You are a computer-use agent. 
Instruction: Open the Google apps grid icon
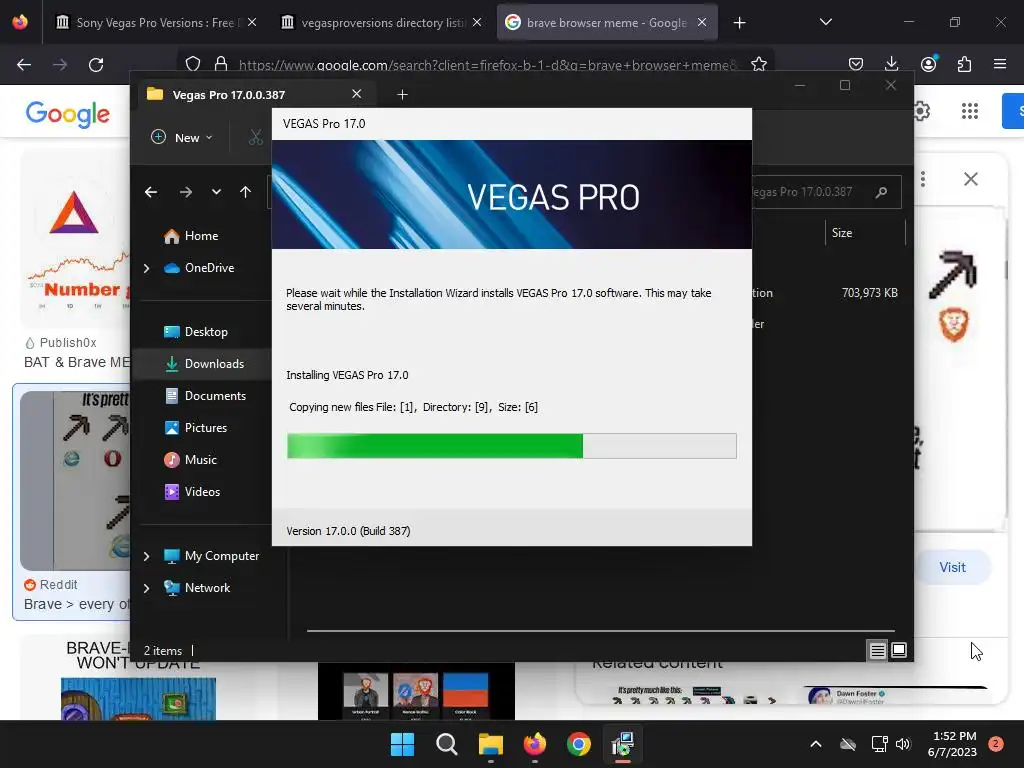pyautogui.click(x=970, y=111)
